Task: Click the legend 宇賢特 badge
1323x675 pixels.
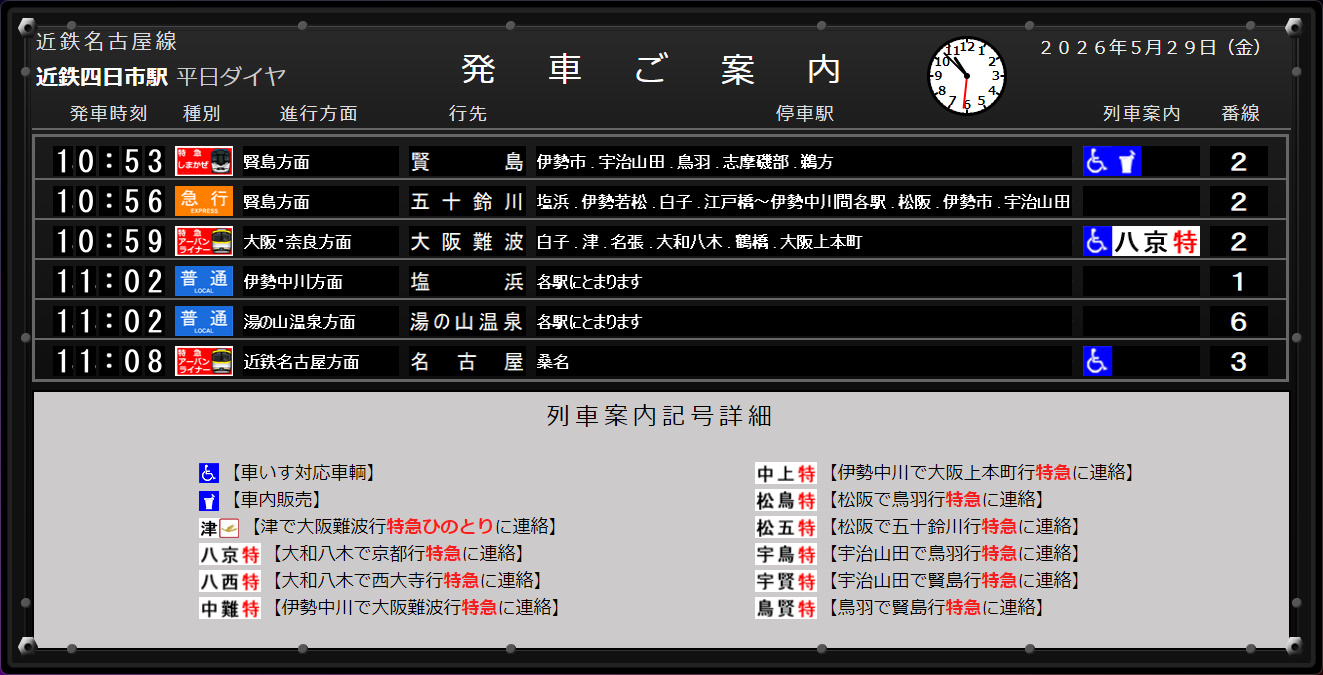Action: [x=786, y=581]
